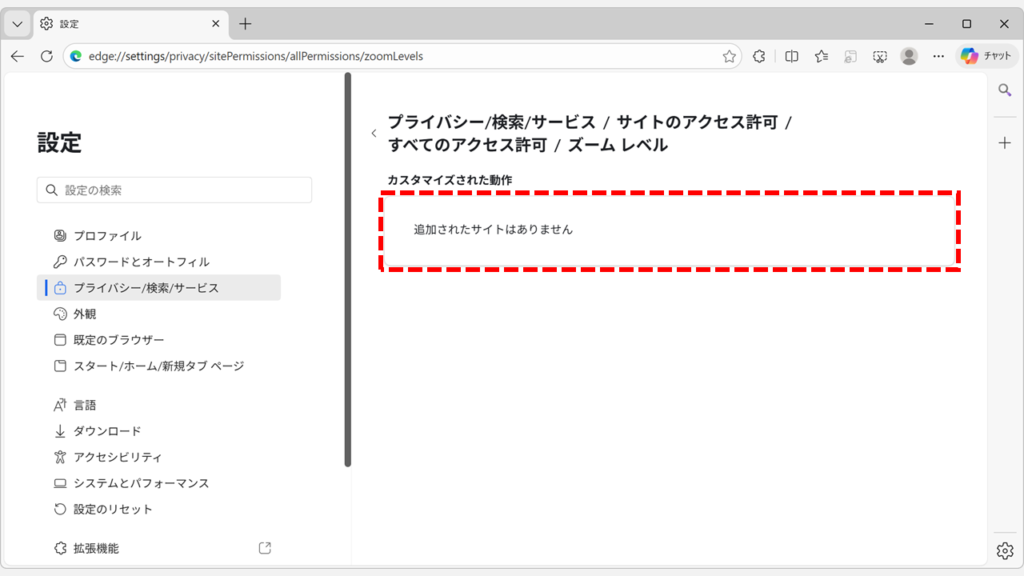
Task: Refresh the current page
Action: (x=47, y=57)
